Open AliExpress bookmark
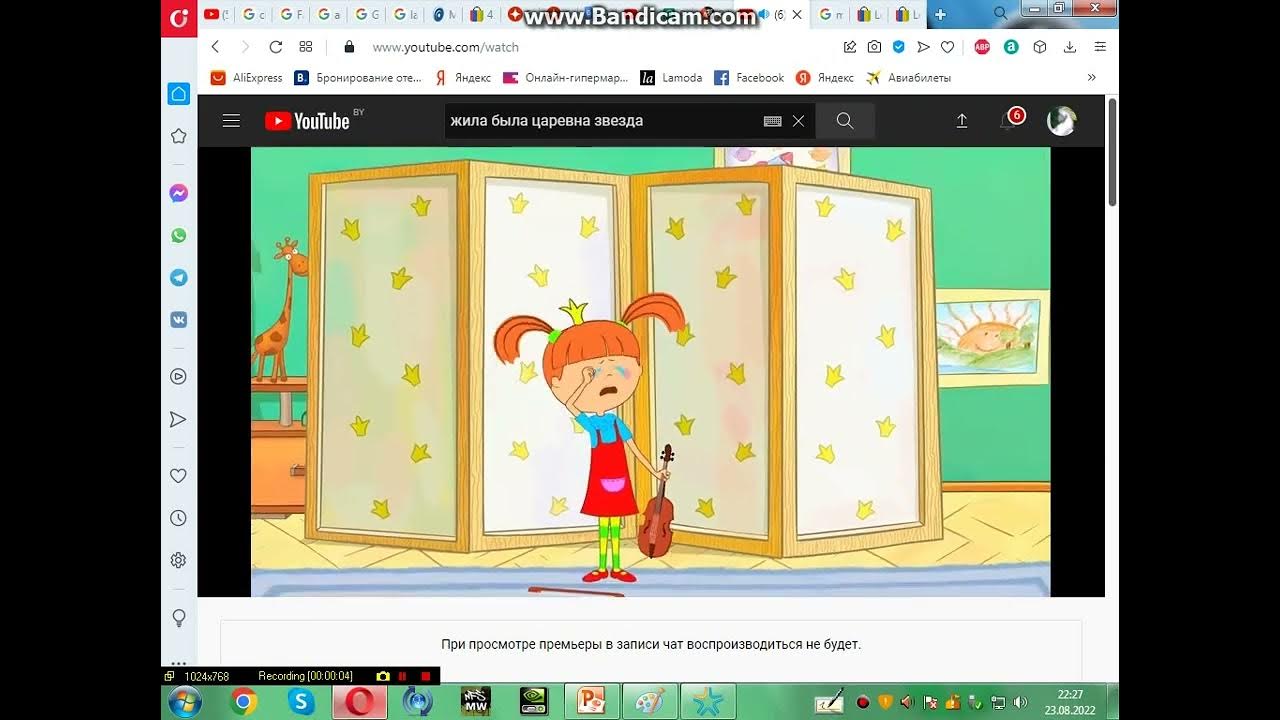The image size is (1280, 720). (x=247, y=77)
